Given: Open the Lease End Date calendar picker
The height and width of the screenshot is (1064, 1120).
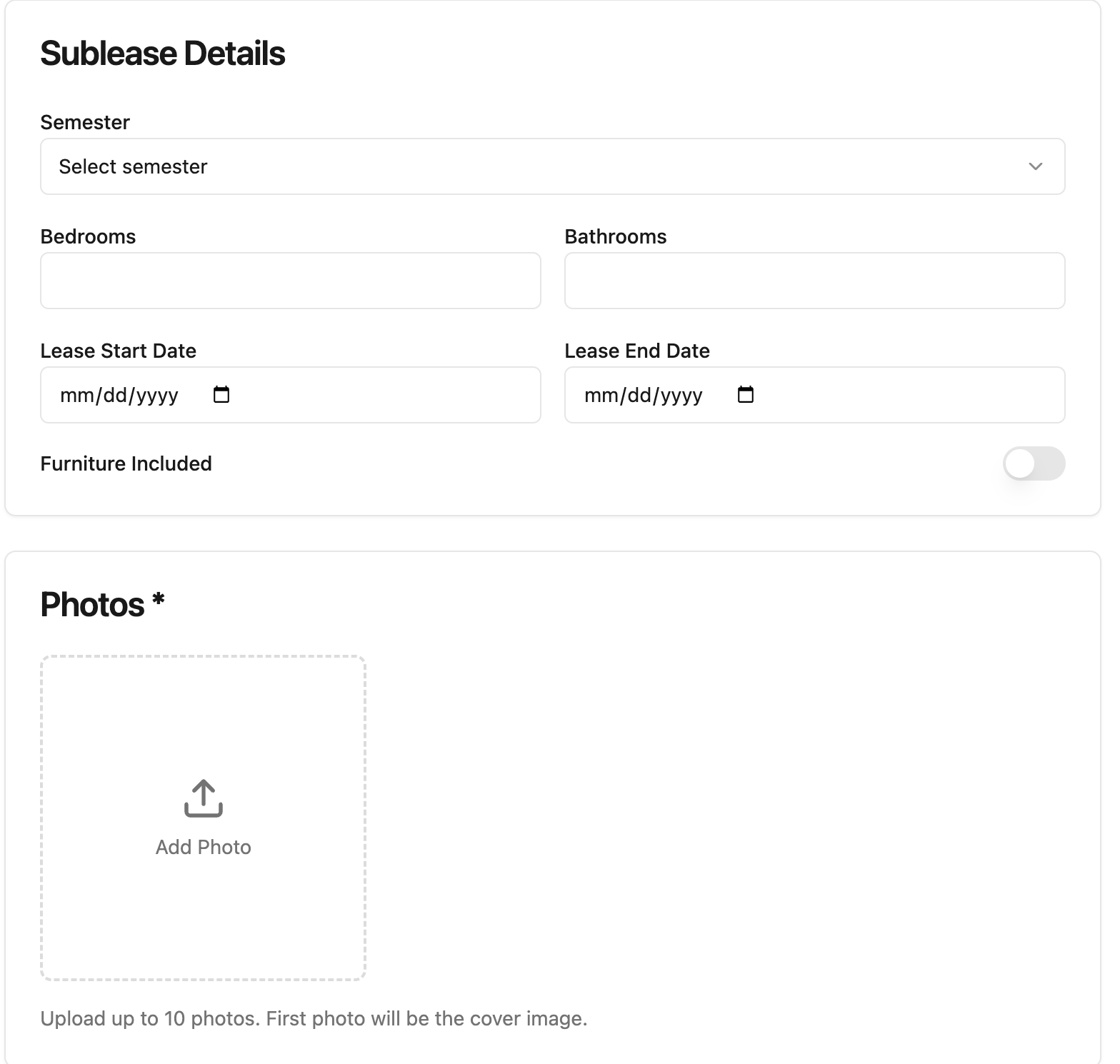Looking at the screenshot, I should pos(746,394).
